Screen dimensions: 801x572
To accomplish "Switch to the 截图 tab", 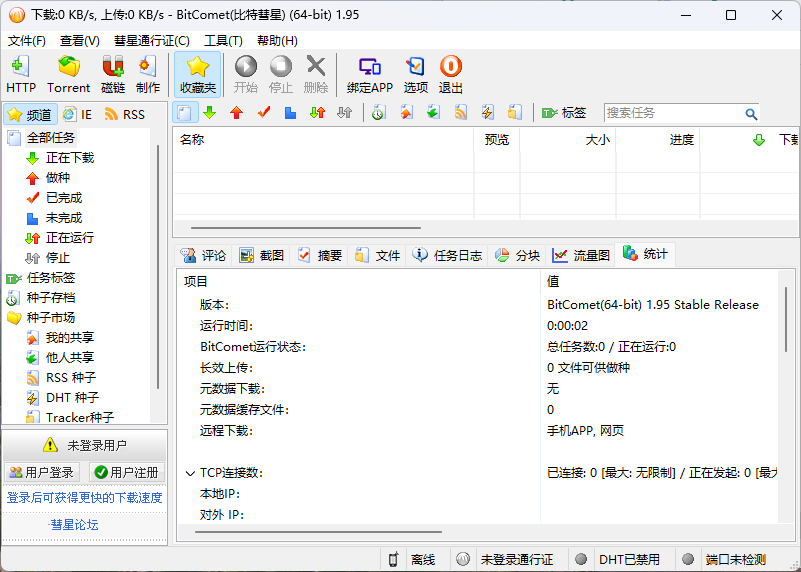I will (x=262, y=255).
